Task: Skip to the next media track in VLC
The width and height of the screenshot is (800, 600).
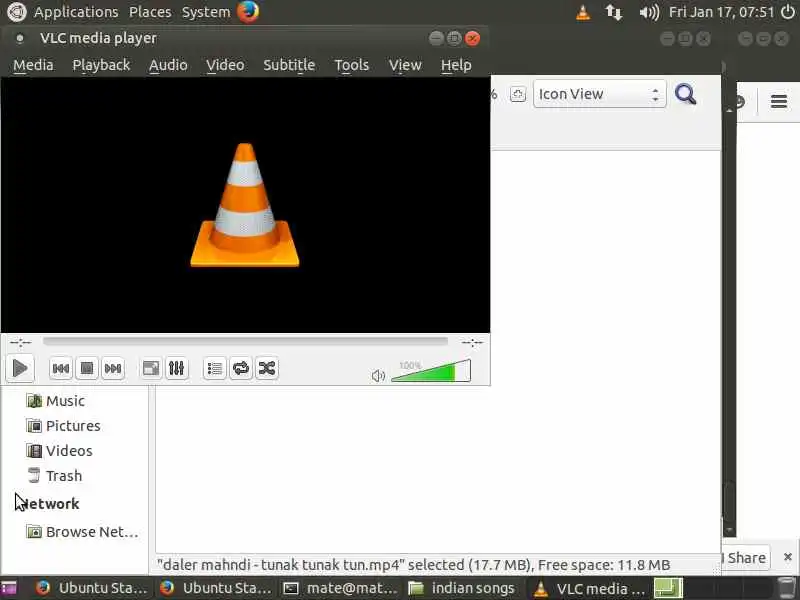Action: pyautogui.click(x=113, y=368)
